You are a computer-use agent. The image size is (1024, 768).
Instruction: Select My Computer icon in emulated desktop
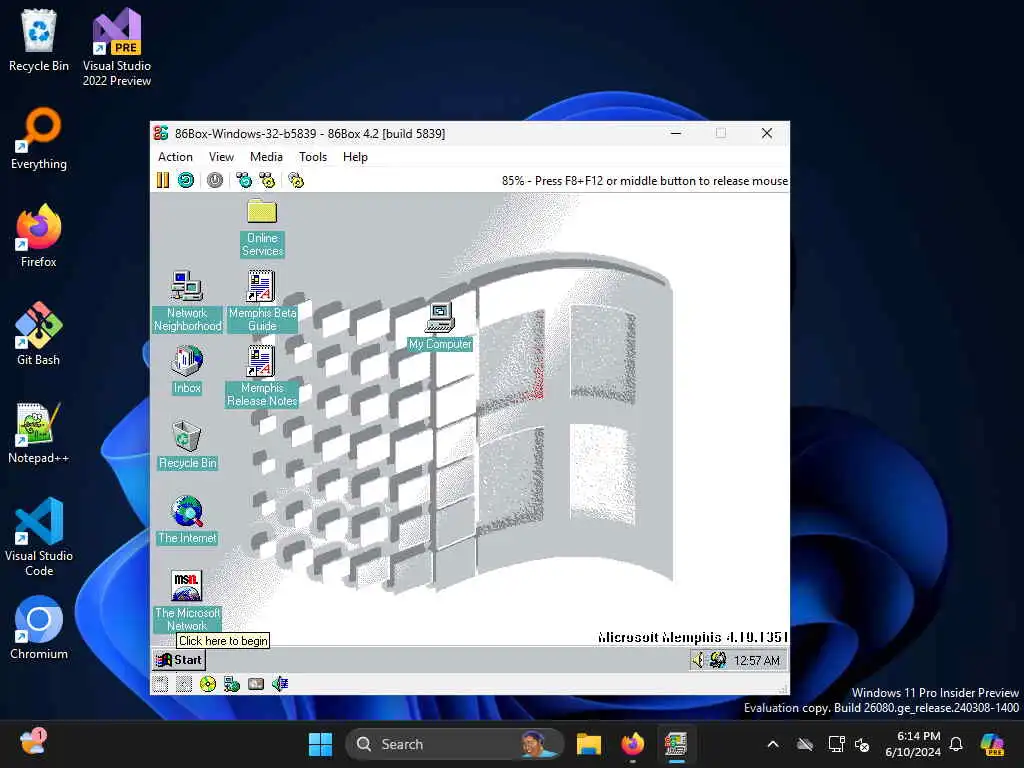[x=440, y=327]
